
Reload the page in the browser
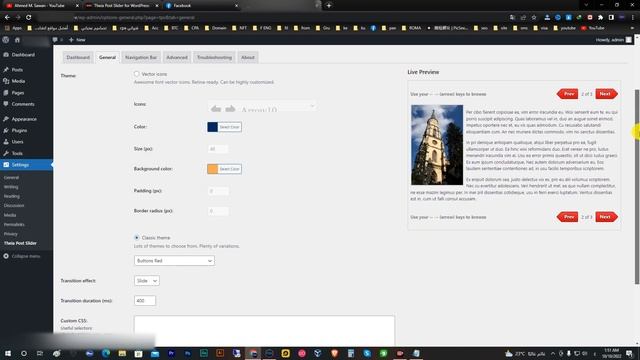point(29,18)
